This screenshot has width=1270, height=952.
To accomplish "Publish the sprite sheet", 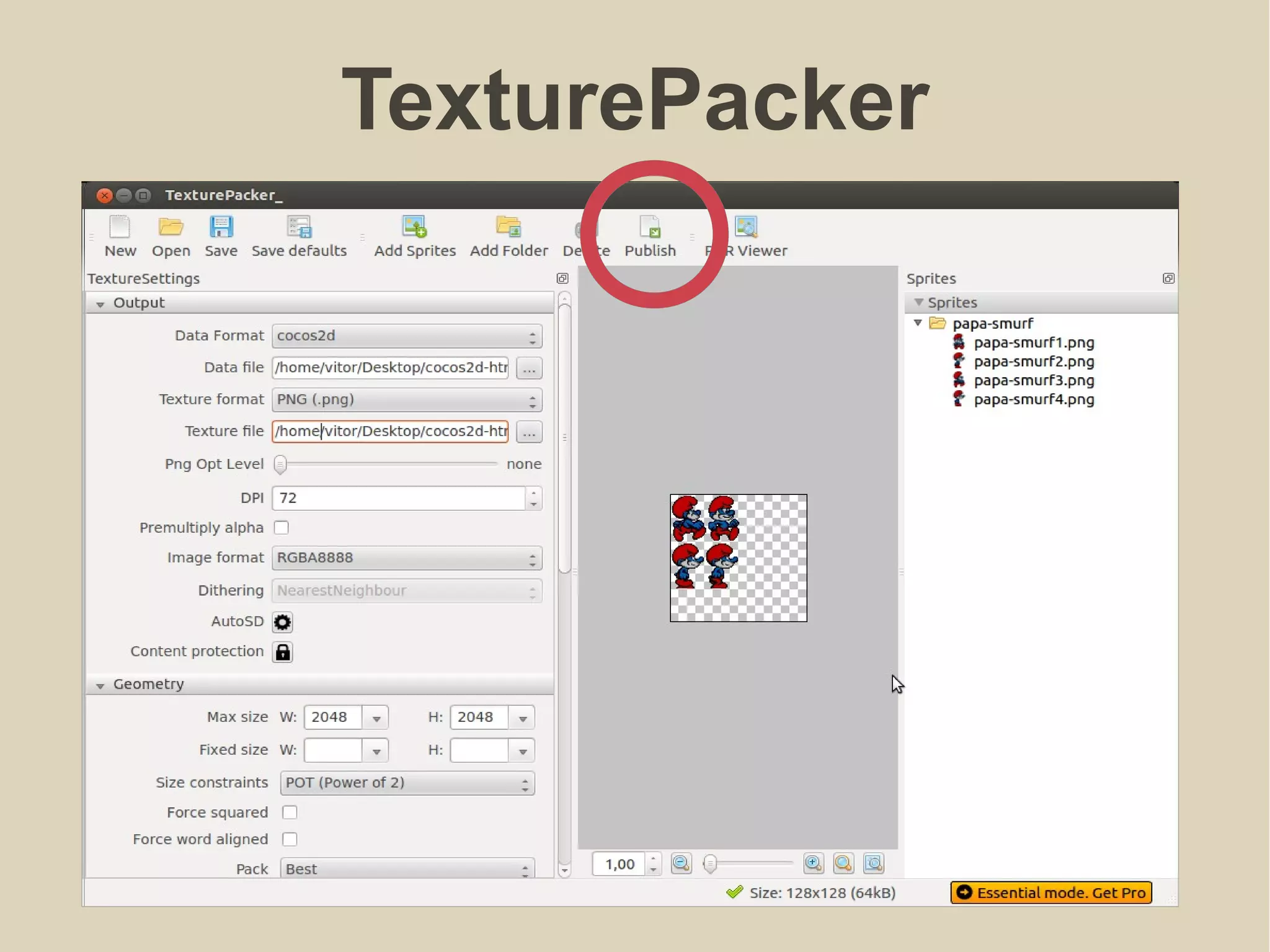I will click(650, 236).
